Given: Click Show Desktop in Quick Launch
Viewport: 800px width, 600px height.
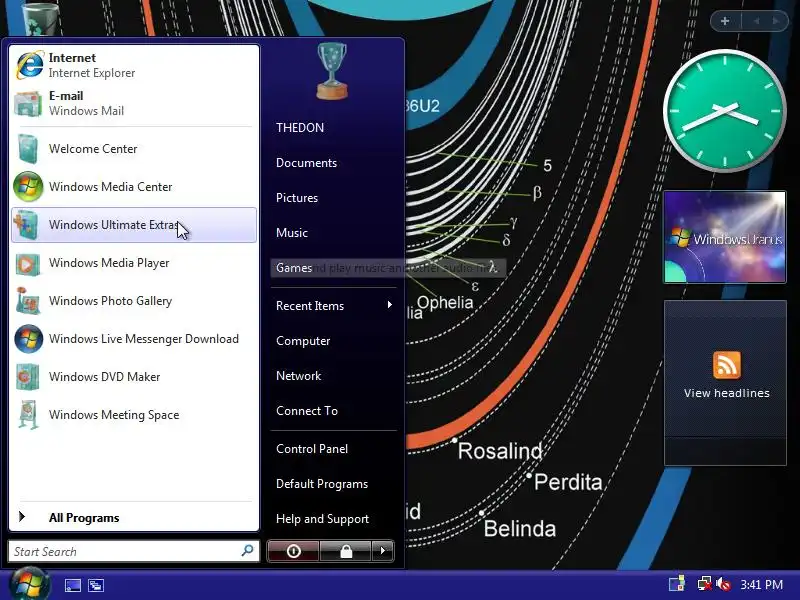Looking at the screenshot, I should pos(72,585).
